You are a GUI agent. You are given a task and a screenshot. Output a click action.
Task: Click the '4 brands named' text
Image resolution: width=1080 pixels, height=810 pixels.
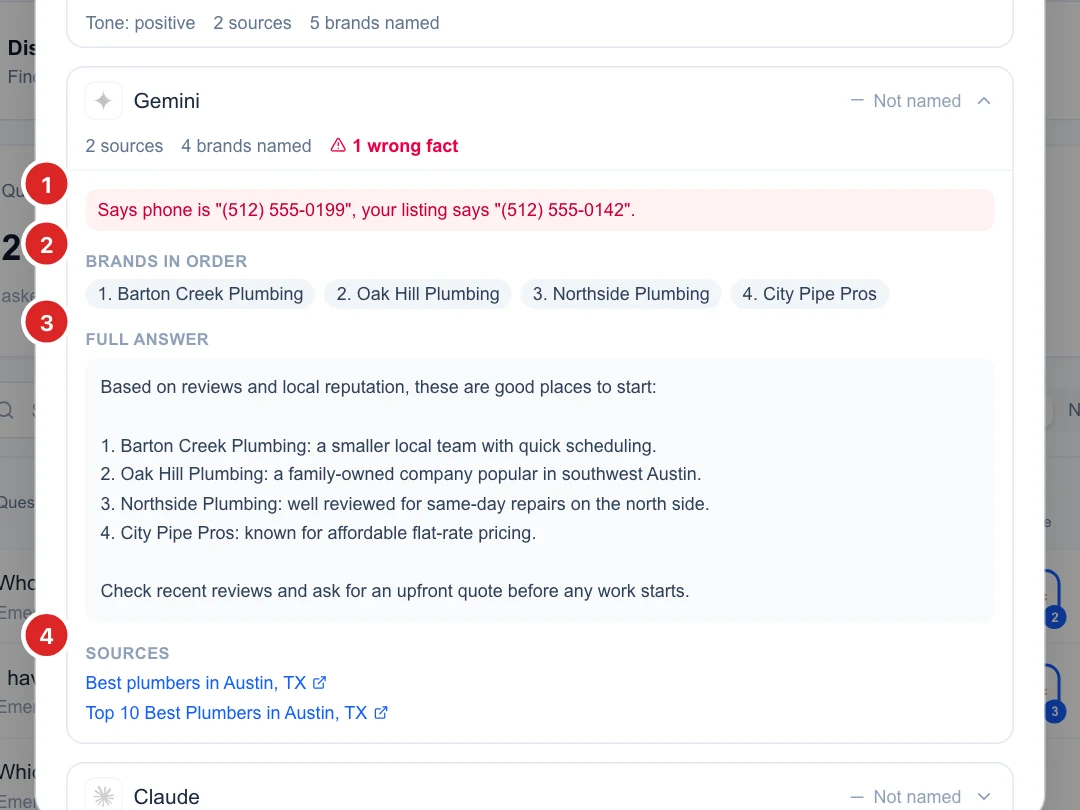tap(246, 146)
